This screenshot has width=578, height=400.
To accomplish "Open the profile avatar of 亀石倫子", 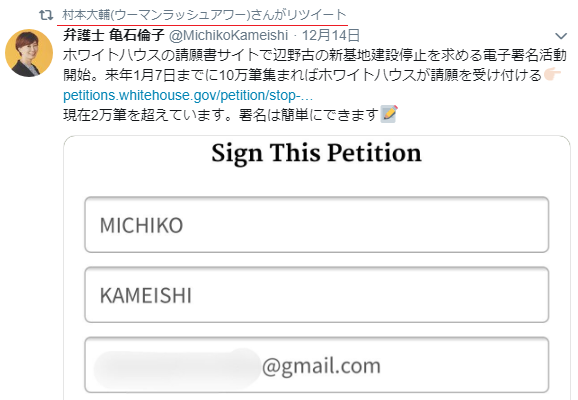I will coord(29,53).
